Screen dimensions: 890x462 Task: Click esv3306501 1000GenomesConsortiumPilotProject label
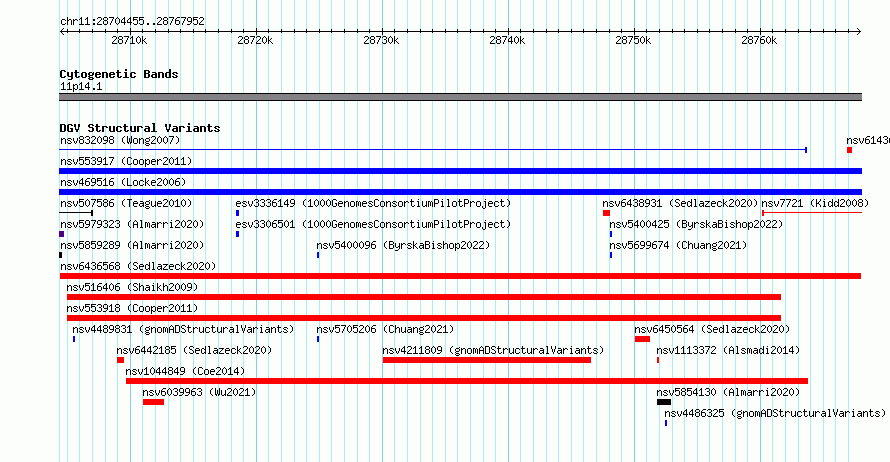[373, 224]
